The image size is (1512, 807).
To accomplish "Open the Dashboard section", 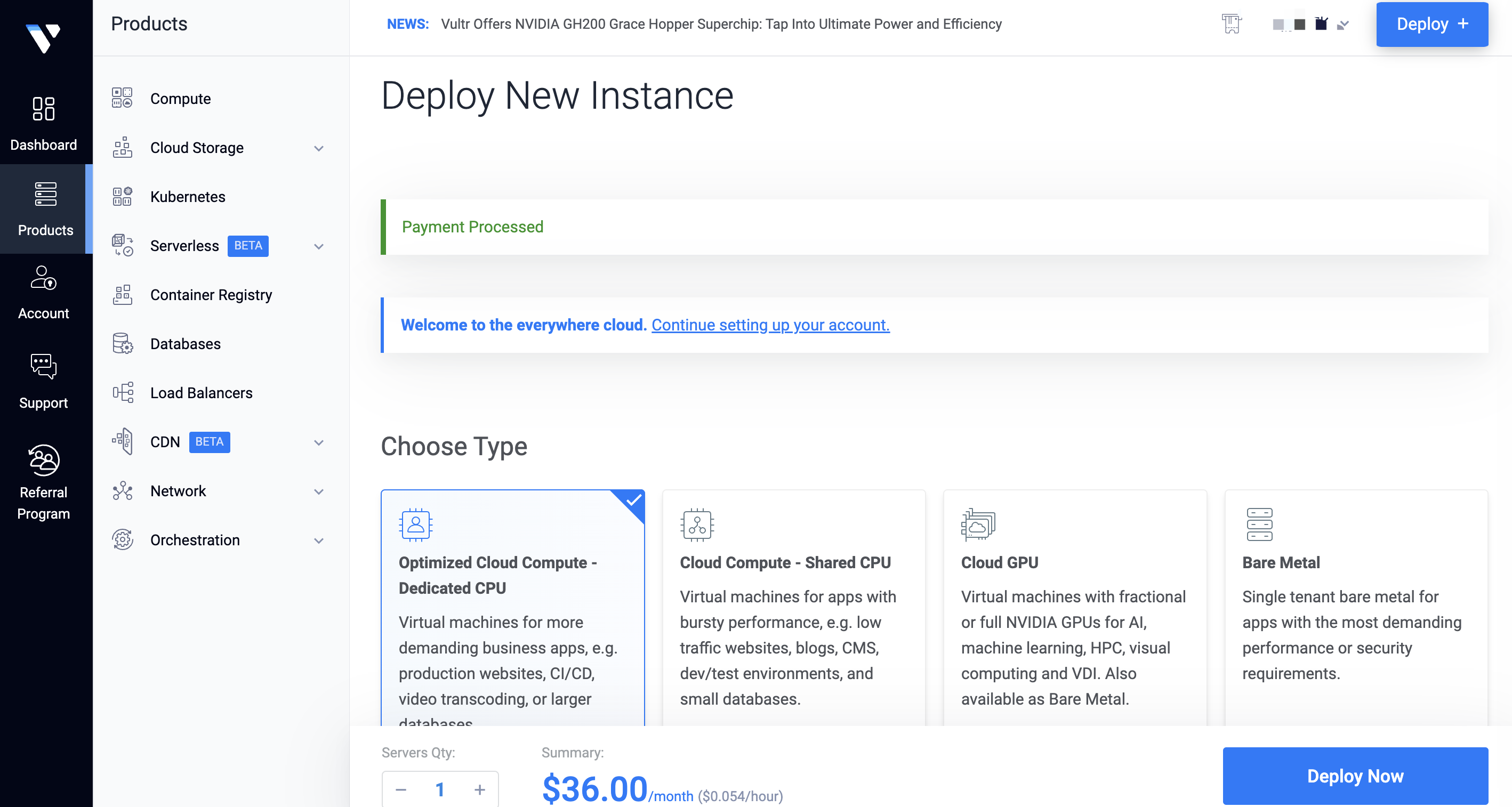I will 43,123.
